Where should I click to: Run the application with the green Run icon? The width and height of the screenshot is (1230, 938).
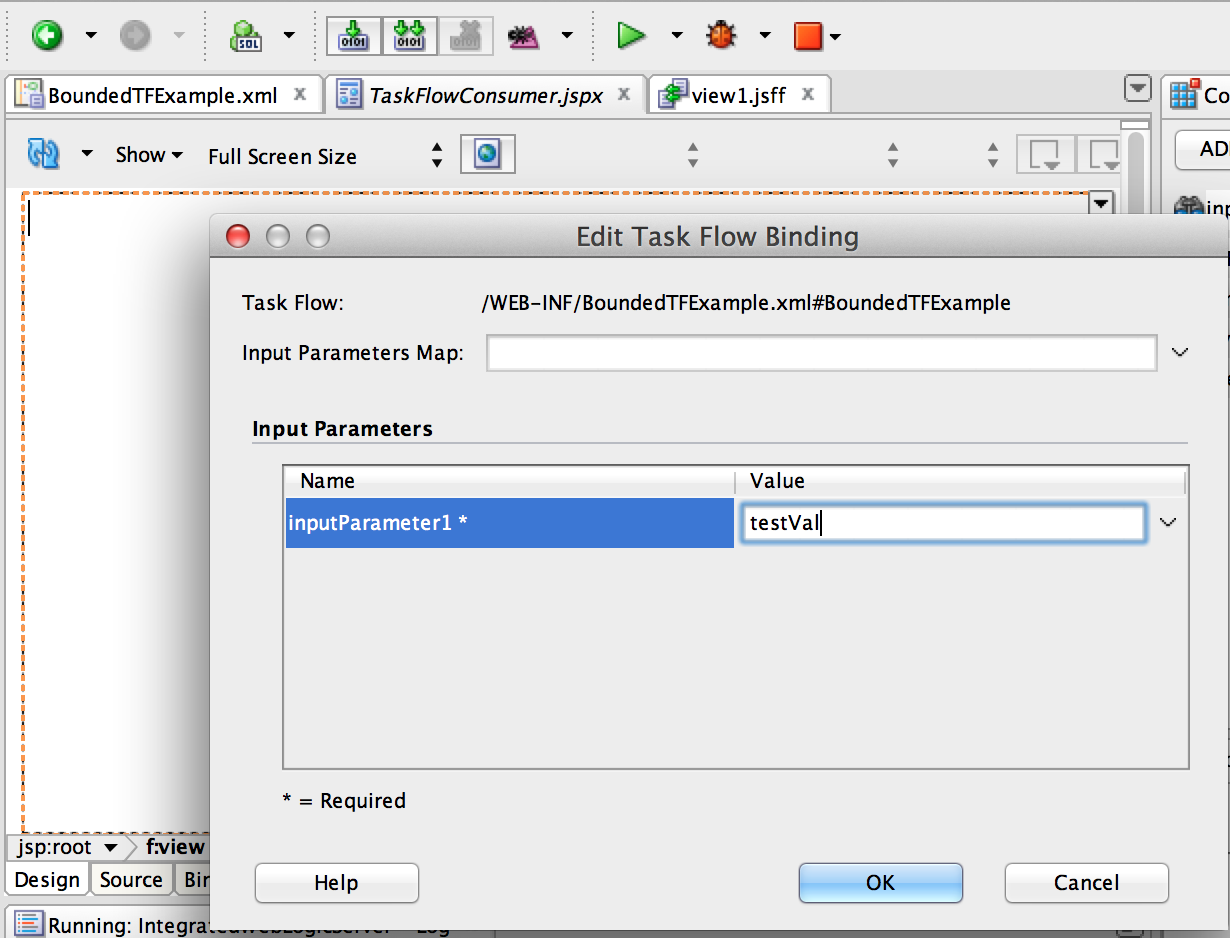632,35
